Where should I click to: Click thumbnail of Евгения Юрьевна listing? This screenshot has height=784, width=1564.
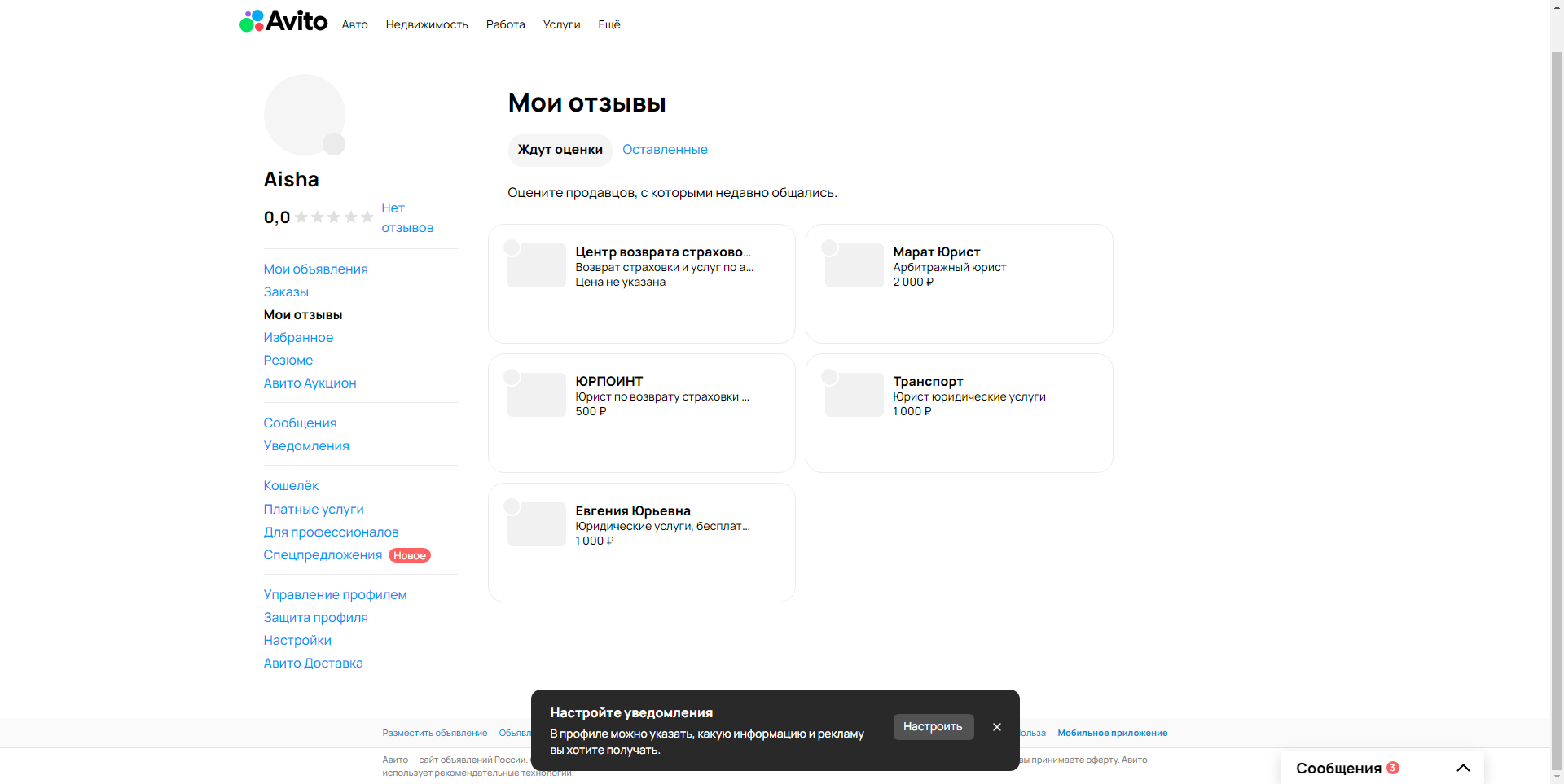pyautogui.click(x=536, y=524)
